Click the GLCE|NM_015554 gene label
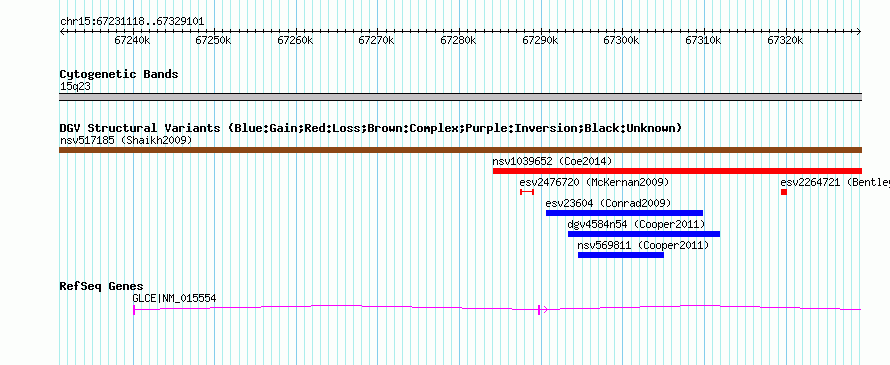Viewport: 890px width, 365px height. 174,298
